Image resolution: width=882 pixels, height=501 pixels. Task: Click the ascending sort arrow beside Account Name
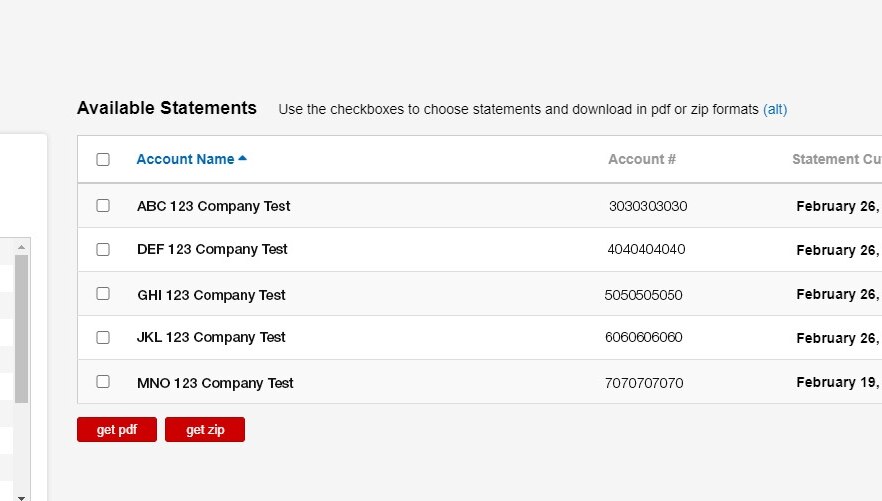click(243, 159)
